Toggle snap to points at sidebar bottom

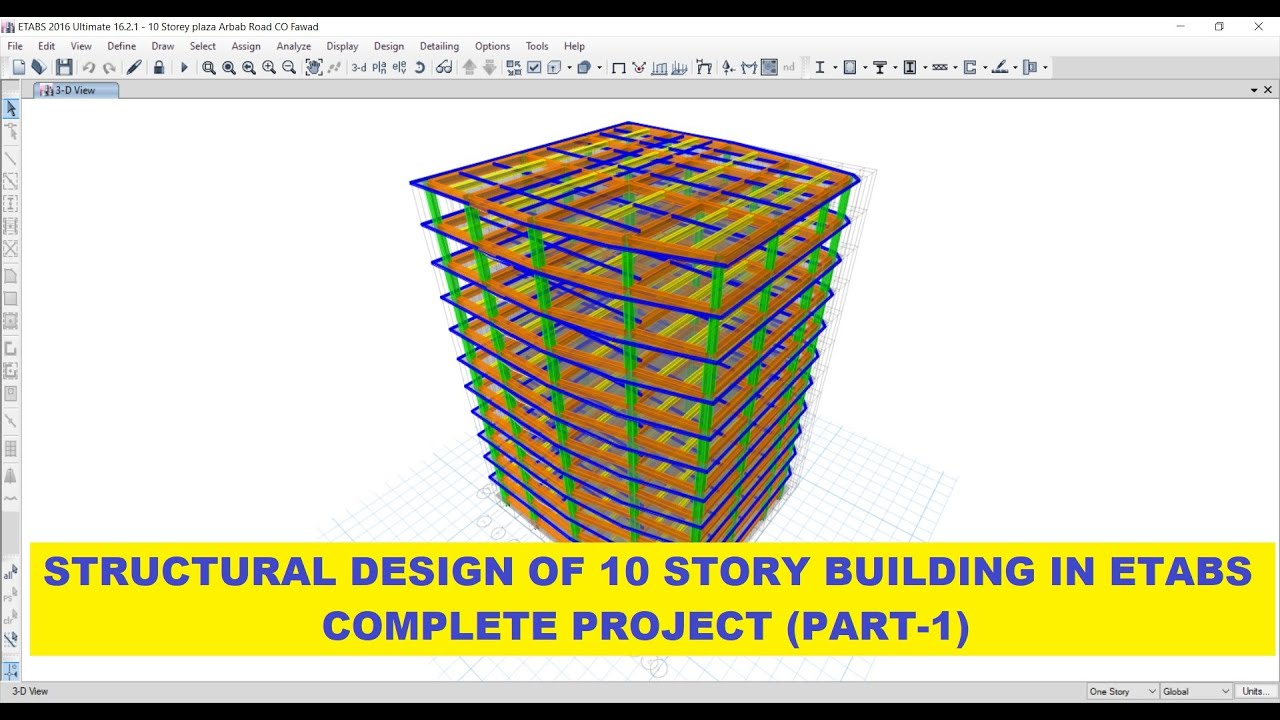(x=11, y=670)
